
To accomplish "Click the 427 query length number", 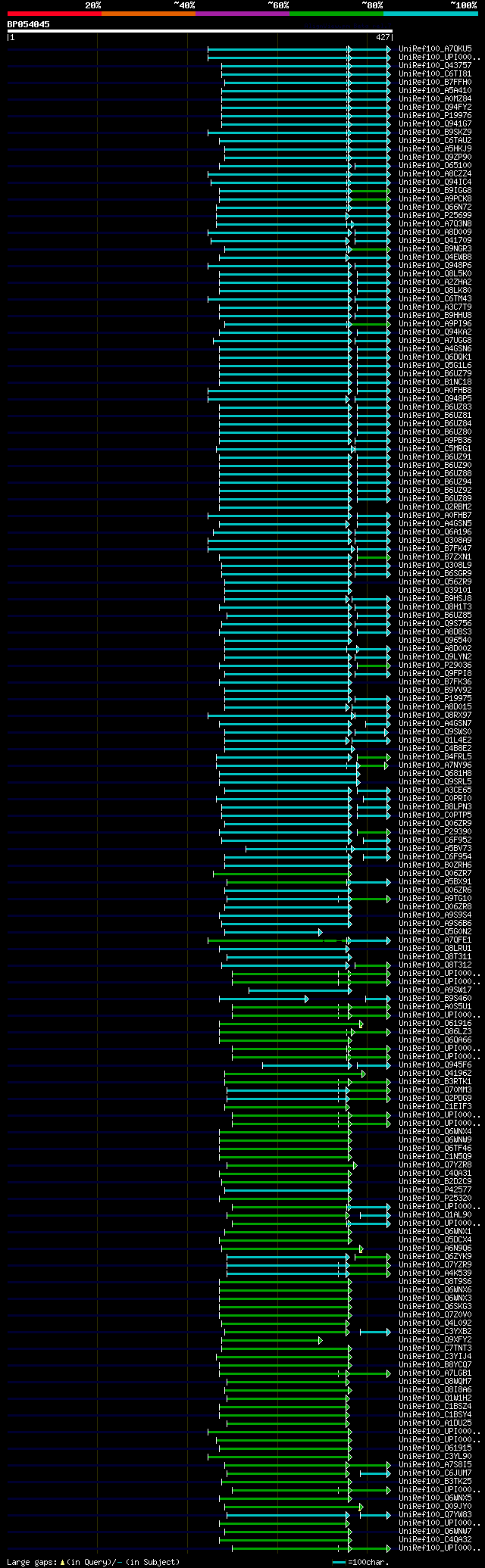I will click(383, 37).
